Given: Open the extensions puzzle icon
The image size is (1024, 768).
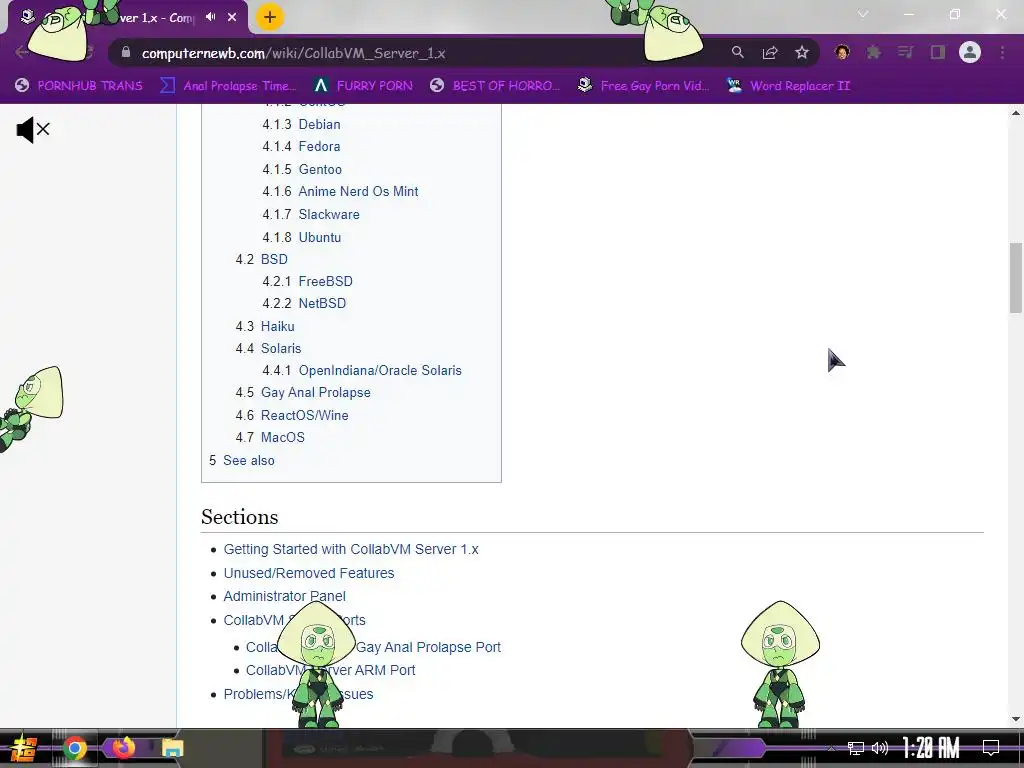Looking at the screenshot, I should (x=873, y=52).
